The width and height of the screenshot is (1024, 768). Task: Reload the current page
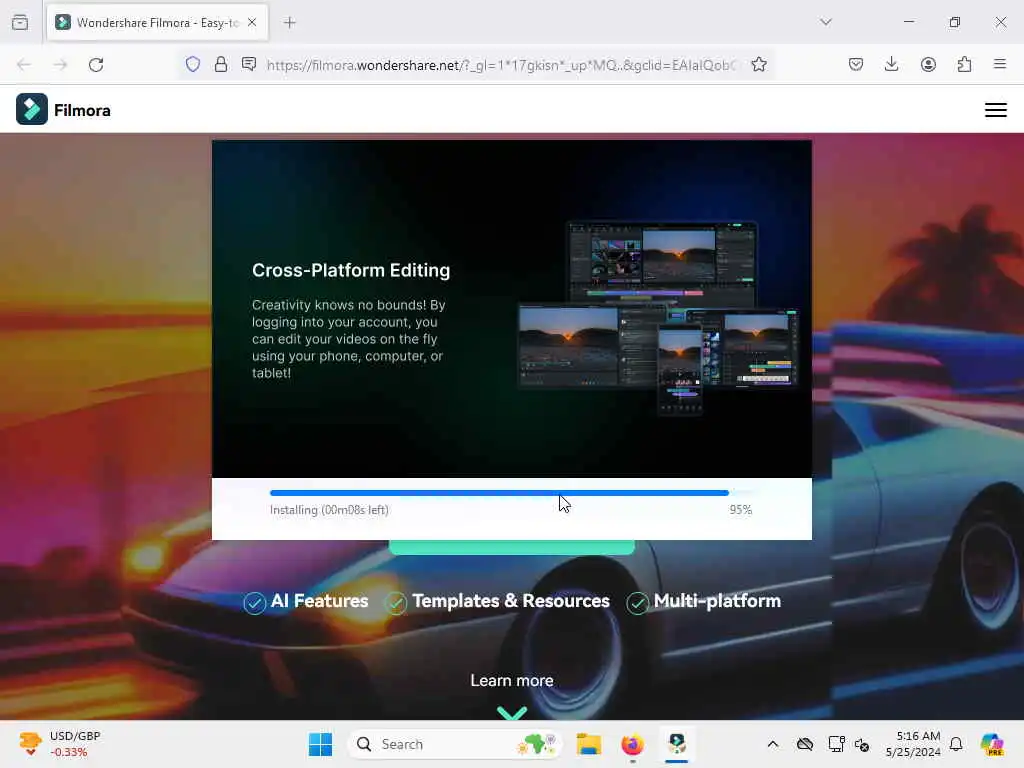tap(96, 65)
